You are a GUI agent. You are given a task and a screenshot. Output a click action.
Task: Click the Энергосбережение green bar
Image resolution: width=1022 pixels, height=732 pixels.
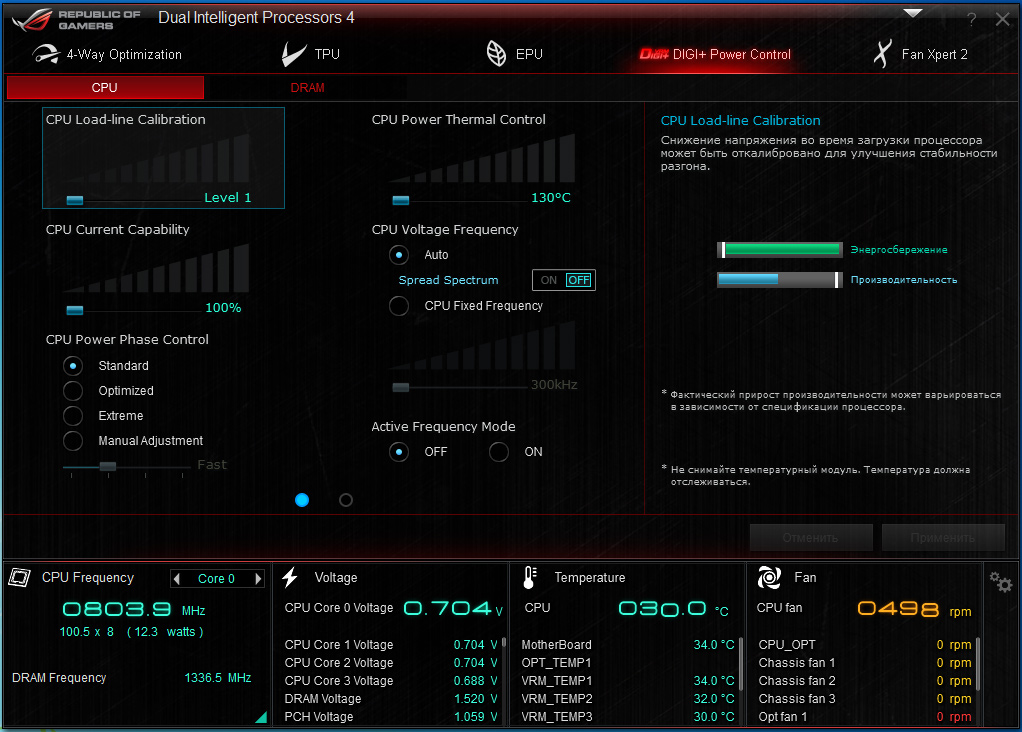click(780, 249)
